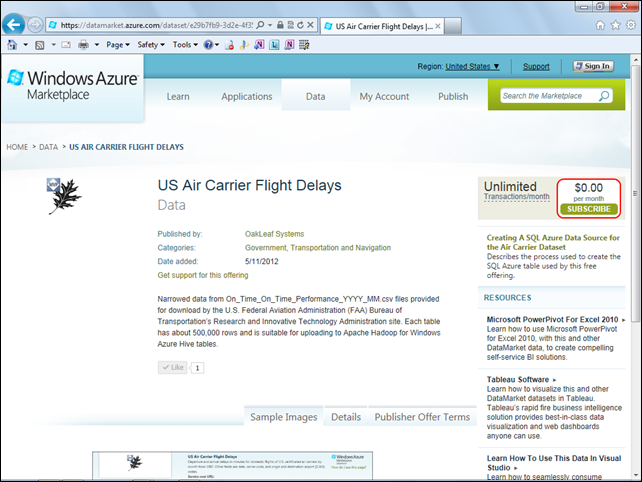This screenshot has height=482, width=642.
Task: Click the Like button
Action: 172,367
